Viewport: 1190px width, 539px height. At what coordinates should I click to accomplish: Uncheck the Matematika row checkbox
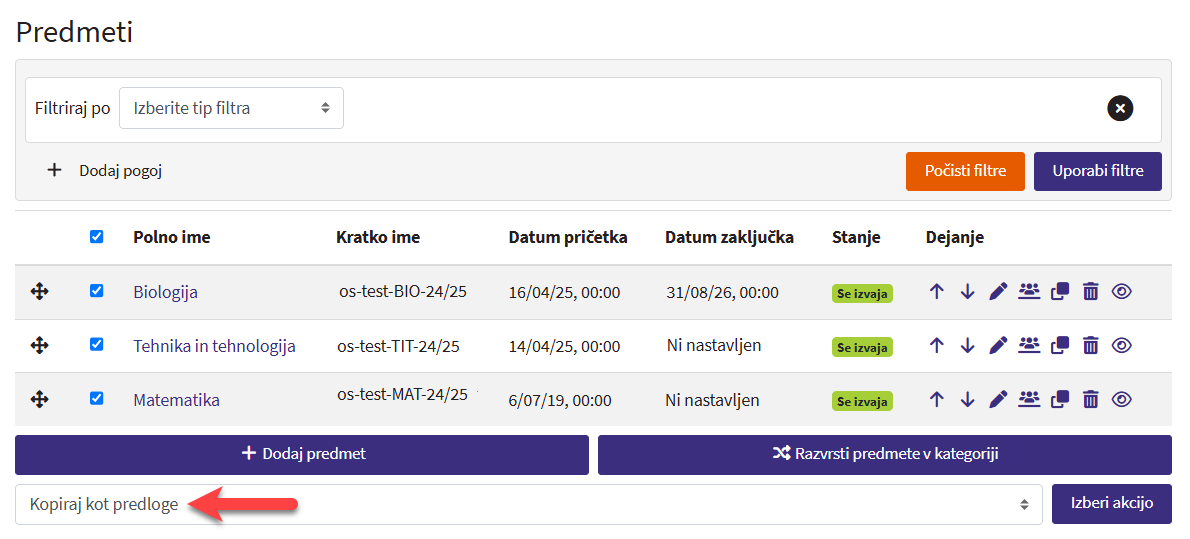[x=96, y=398]
